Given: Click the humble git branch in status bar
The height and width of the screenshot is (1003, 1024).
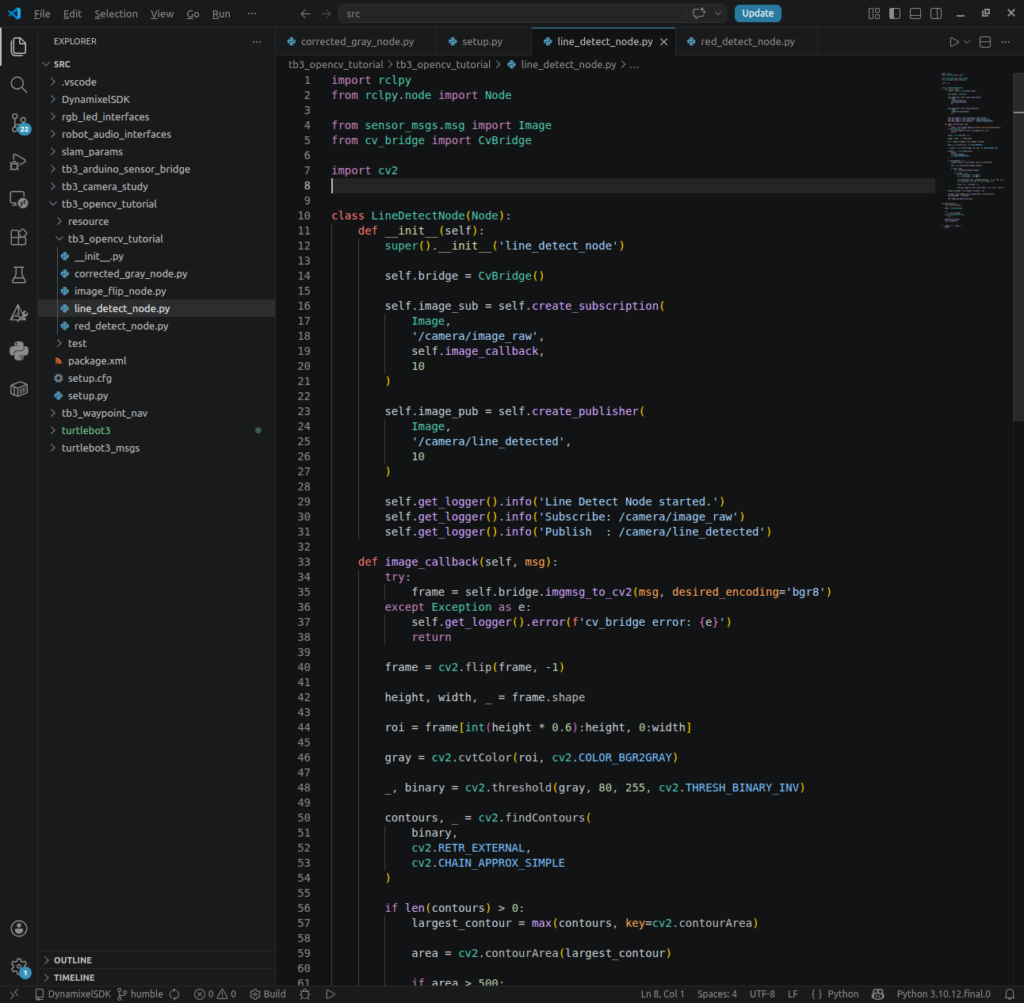Looking at the screenshot, I should [x=140, y=994].
